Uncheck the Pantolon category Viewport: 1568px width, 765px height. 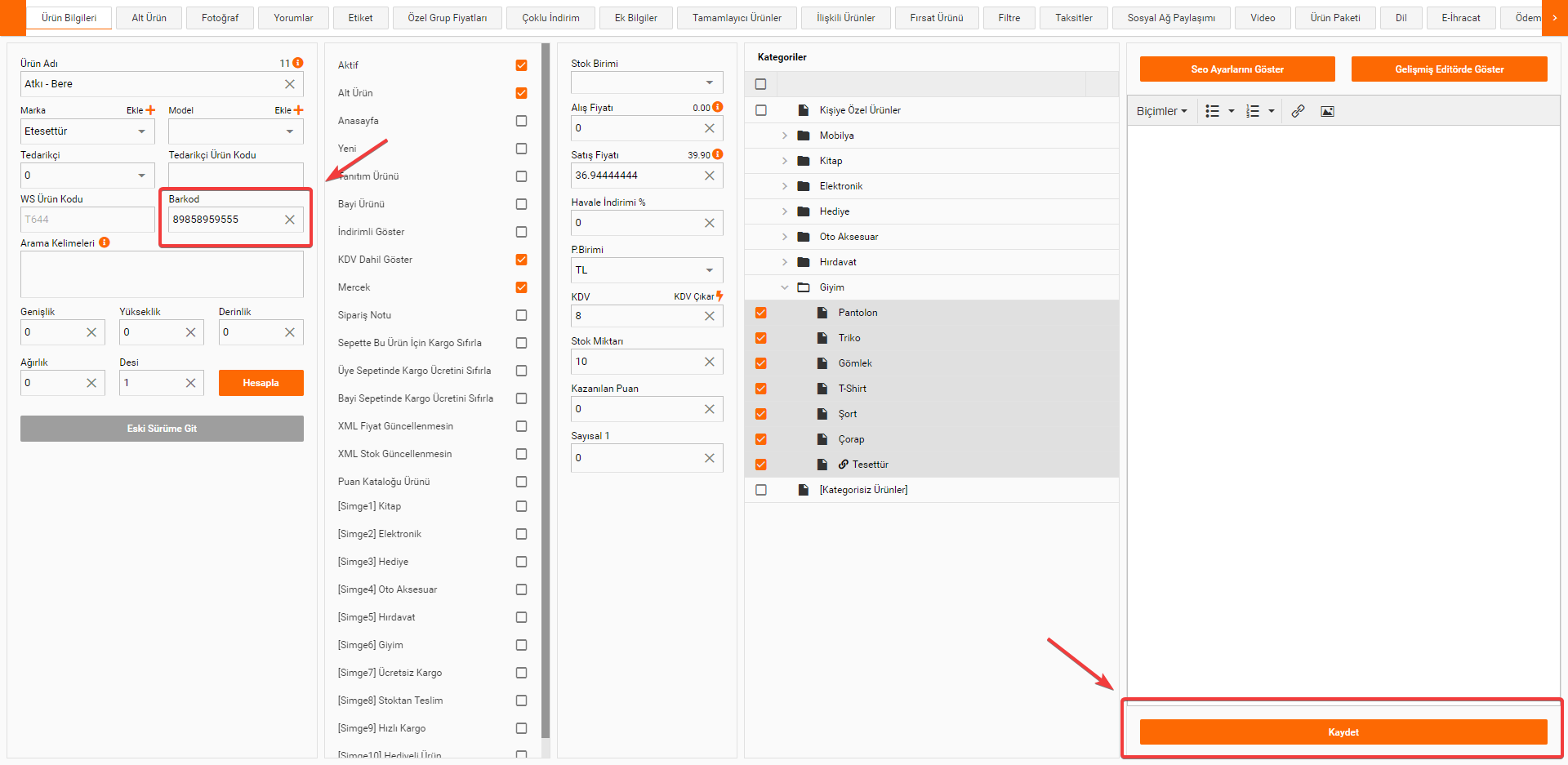tap(761, 313)
